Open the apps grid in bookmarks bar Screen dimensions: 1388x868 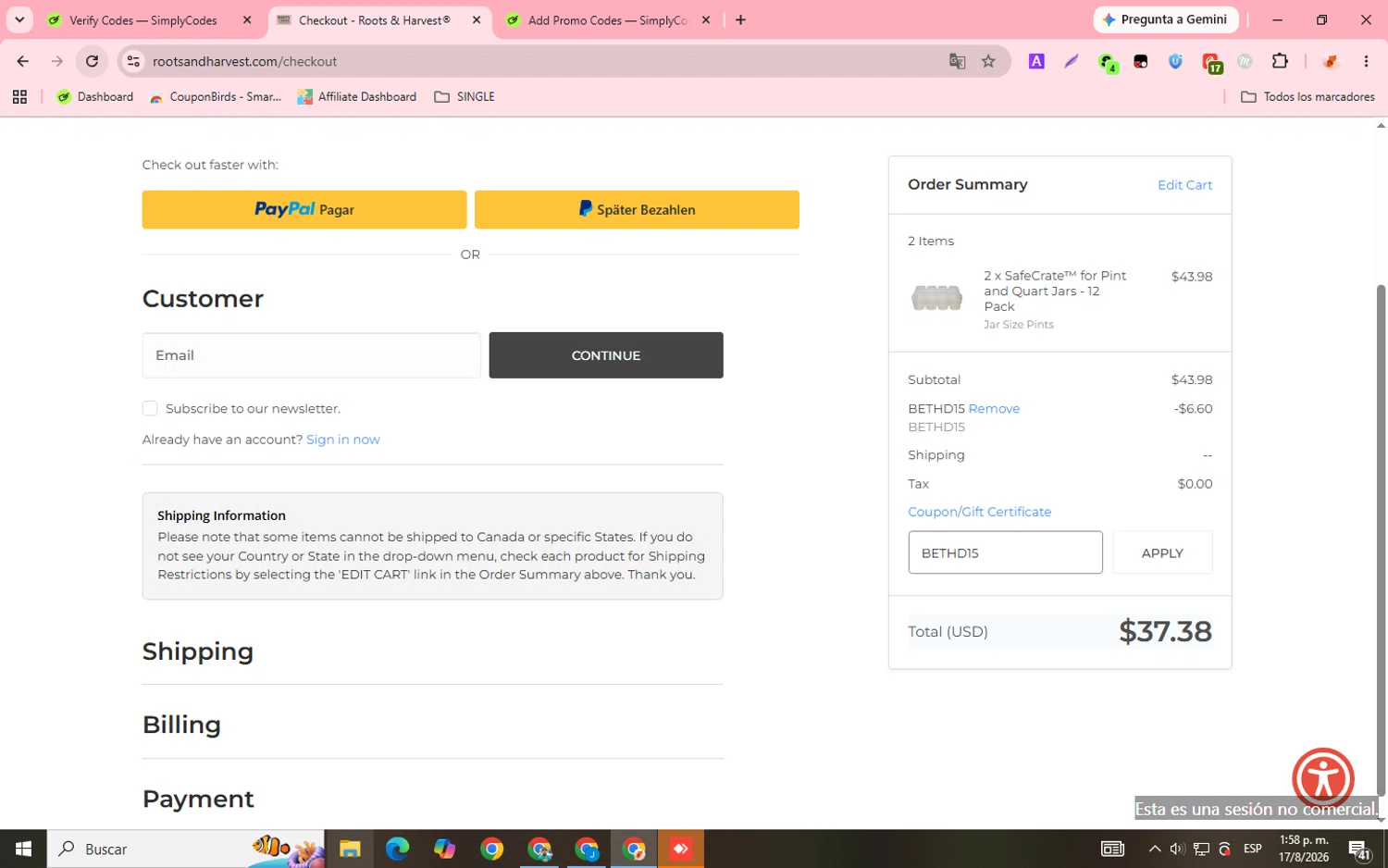point(19,96)
